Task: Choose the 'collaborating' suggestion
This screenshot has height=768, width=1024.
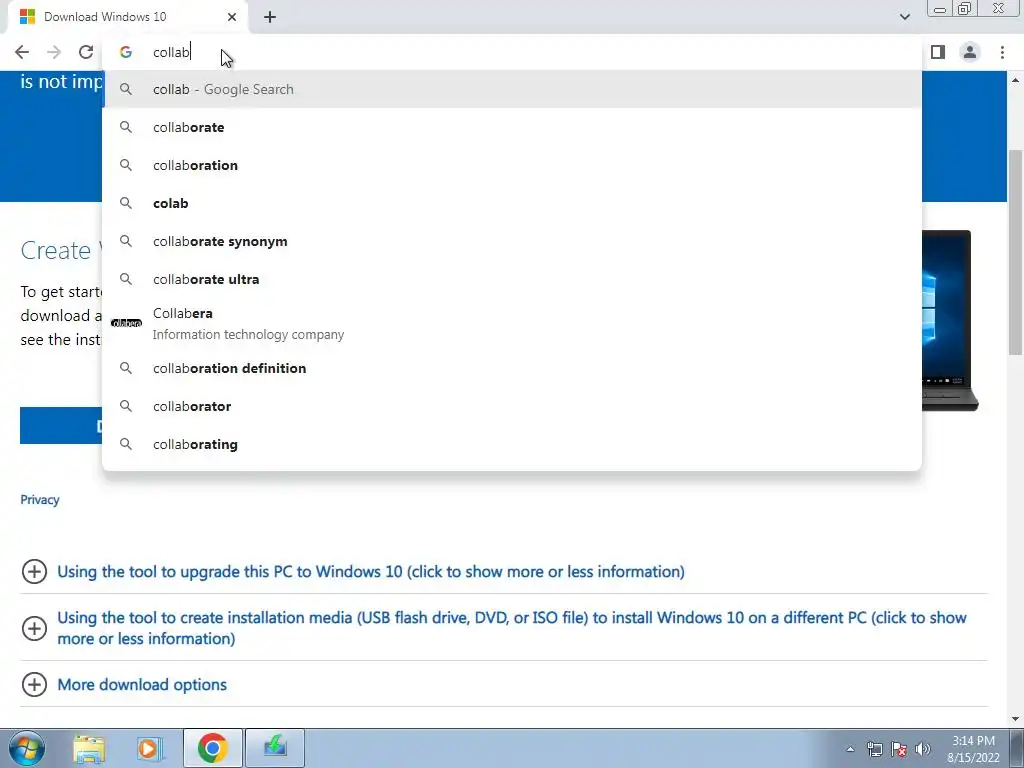Action: (x=512, y=444)
